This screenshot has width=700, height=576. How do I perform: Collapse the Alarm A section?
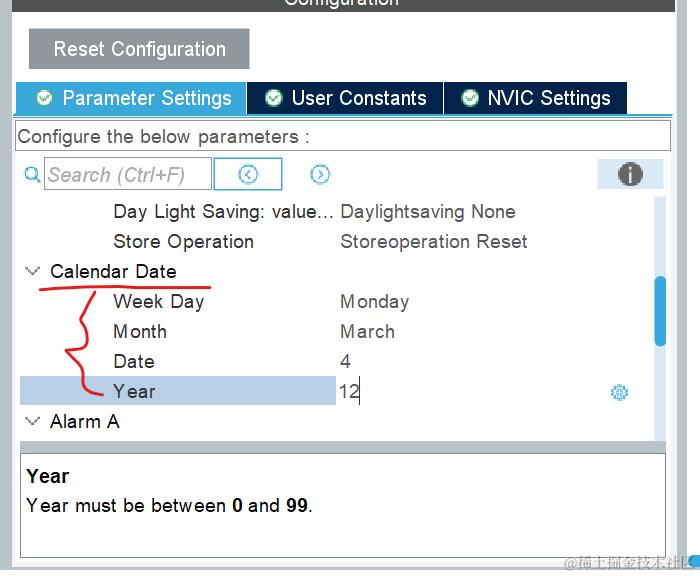[32, 421]
